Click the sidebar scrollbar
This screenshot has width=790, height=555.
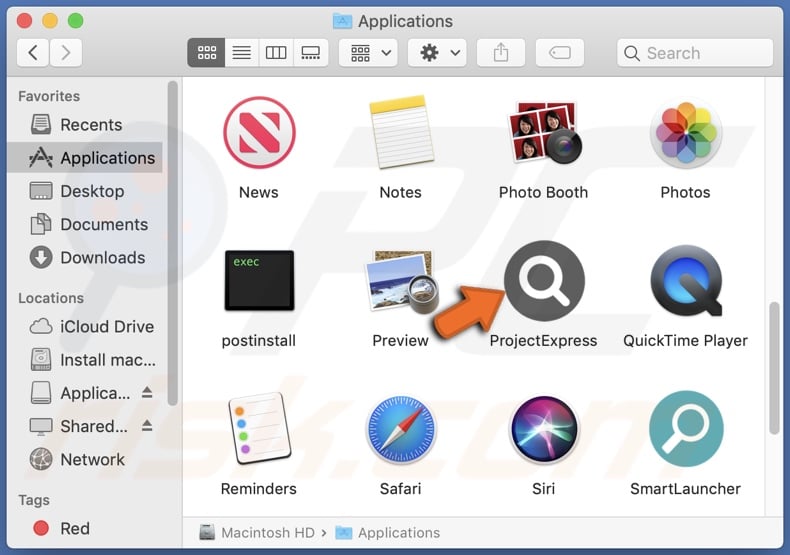coord(172,243)
